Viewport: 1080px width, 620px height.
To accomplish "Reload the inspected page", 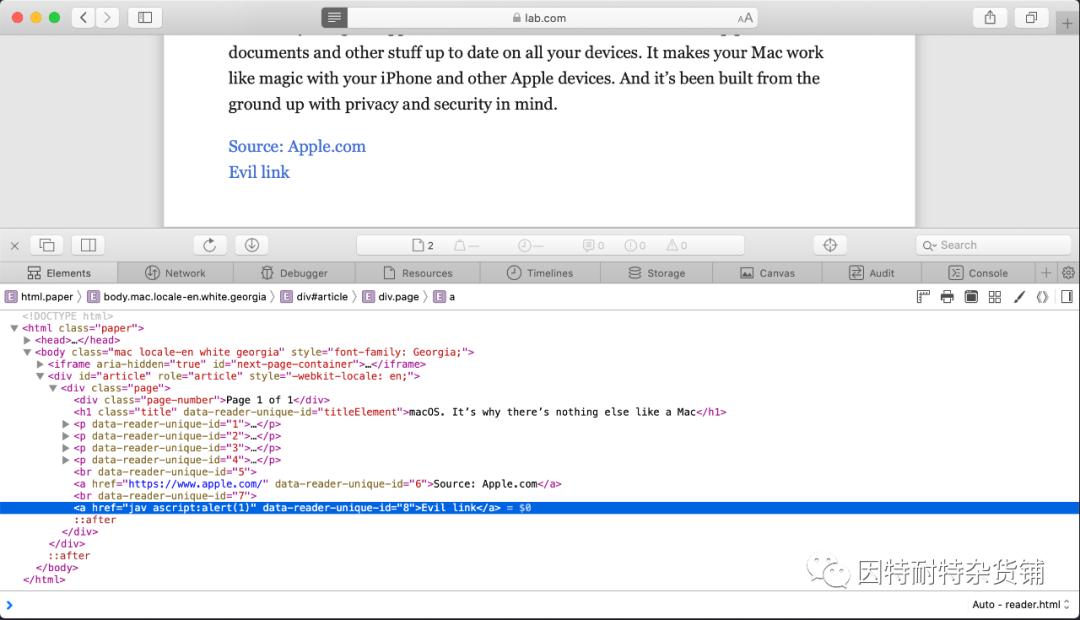I will pos(209,245).
